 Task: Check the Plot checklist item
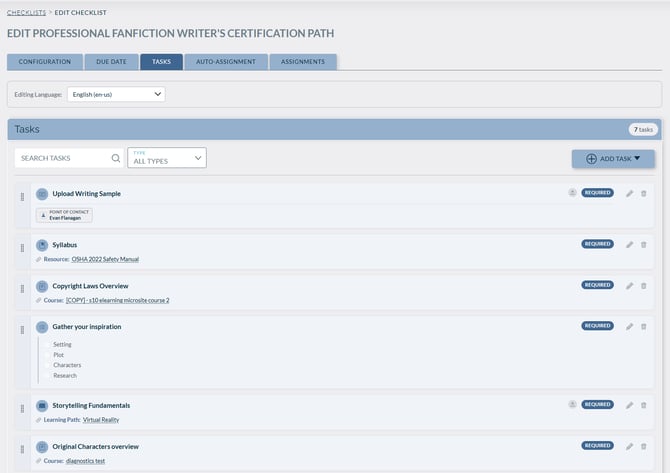tap(47, 355)
